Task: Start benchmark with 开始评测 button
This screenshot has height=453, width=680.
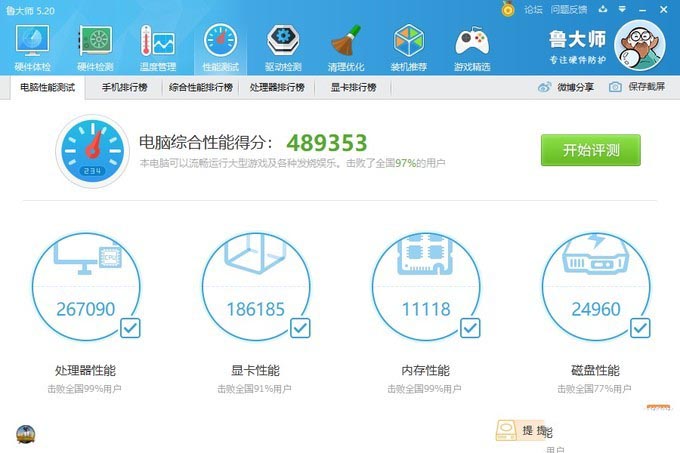Action: pos(591,150)
